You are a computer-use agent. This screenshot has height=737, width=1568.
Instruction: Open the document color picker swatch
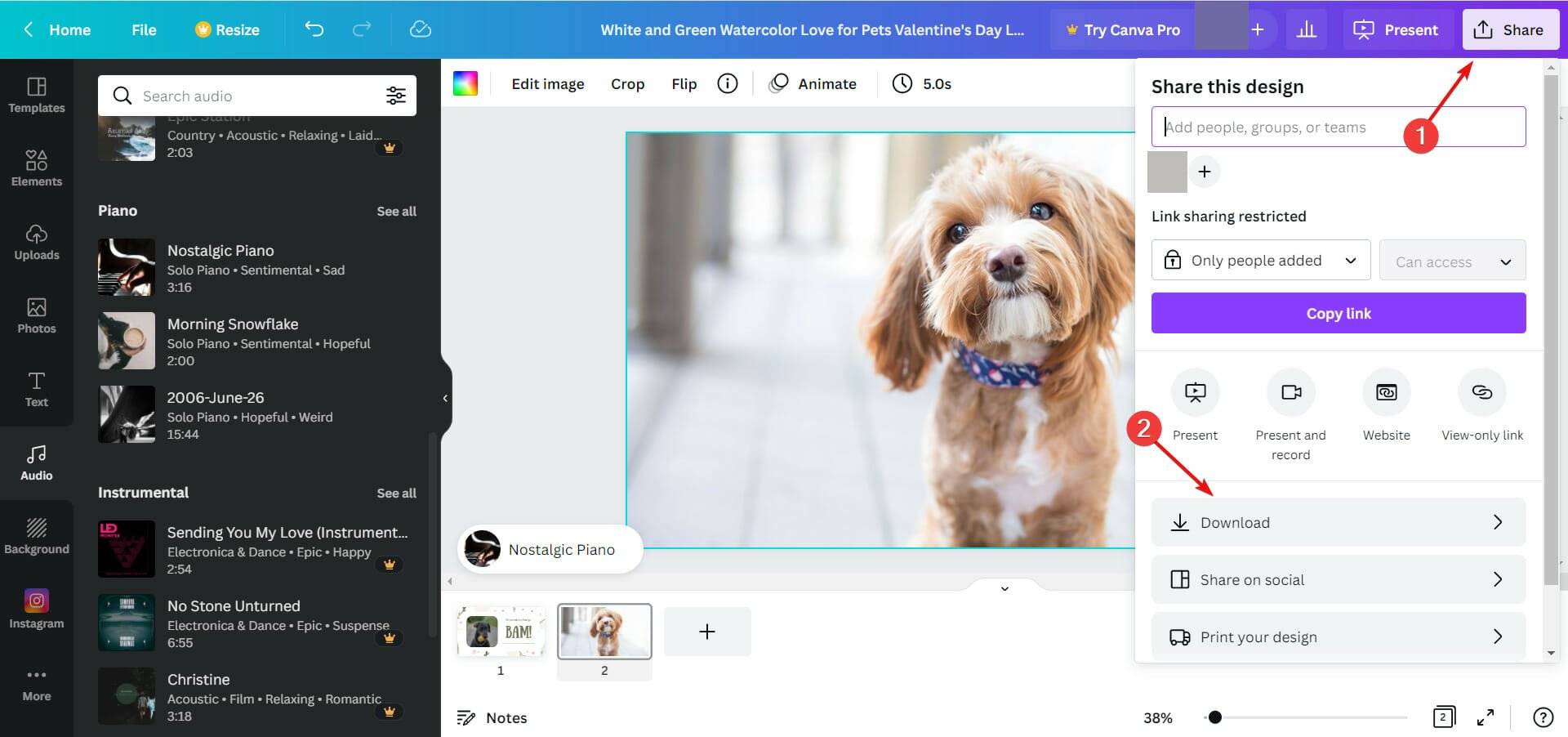point(465,83)
